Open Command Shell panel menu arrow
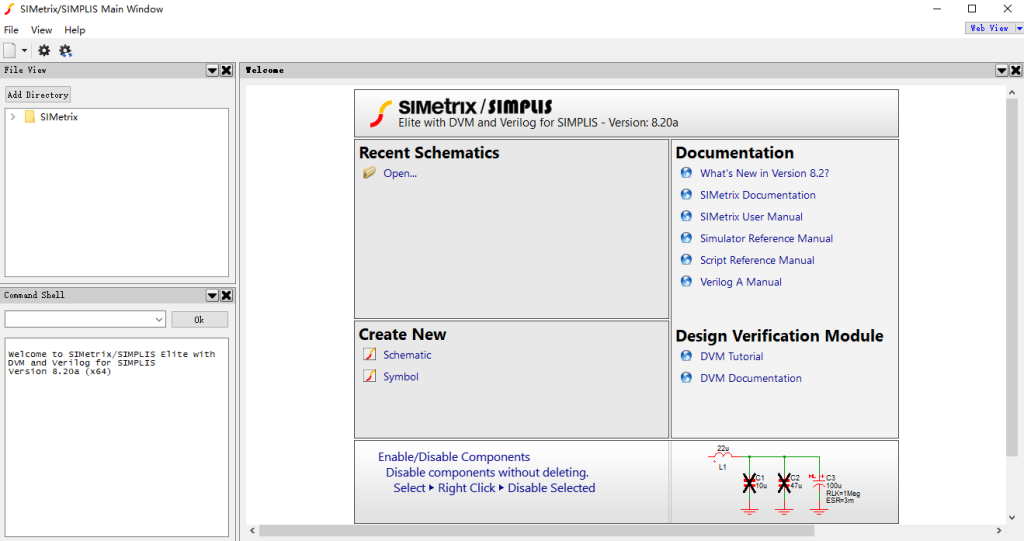 pos(212,295)
